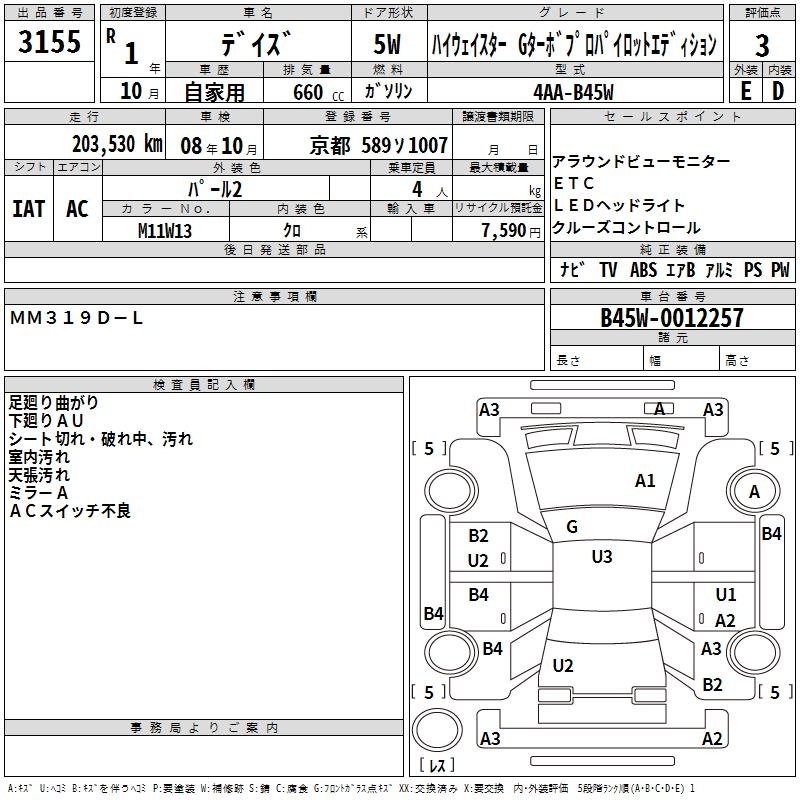Click the A1 scratch mark on hood
Viewport: 800px width, 800px height.
[645, 481]
